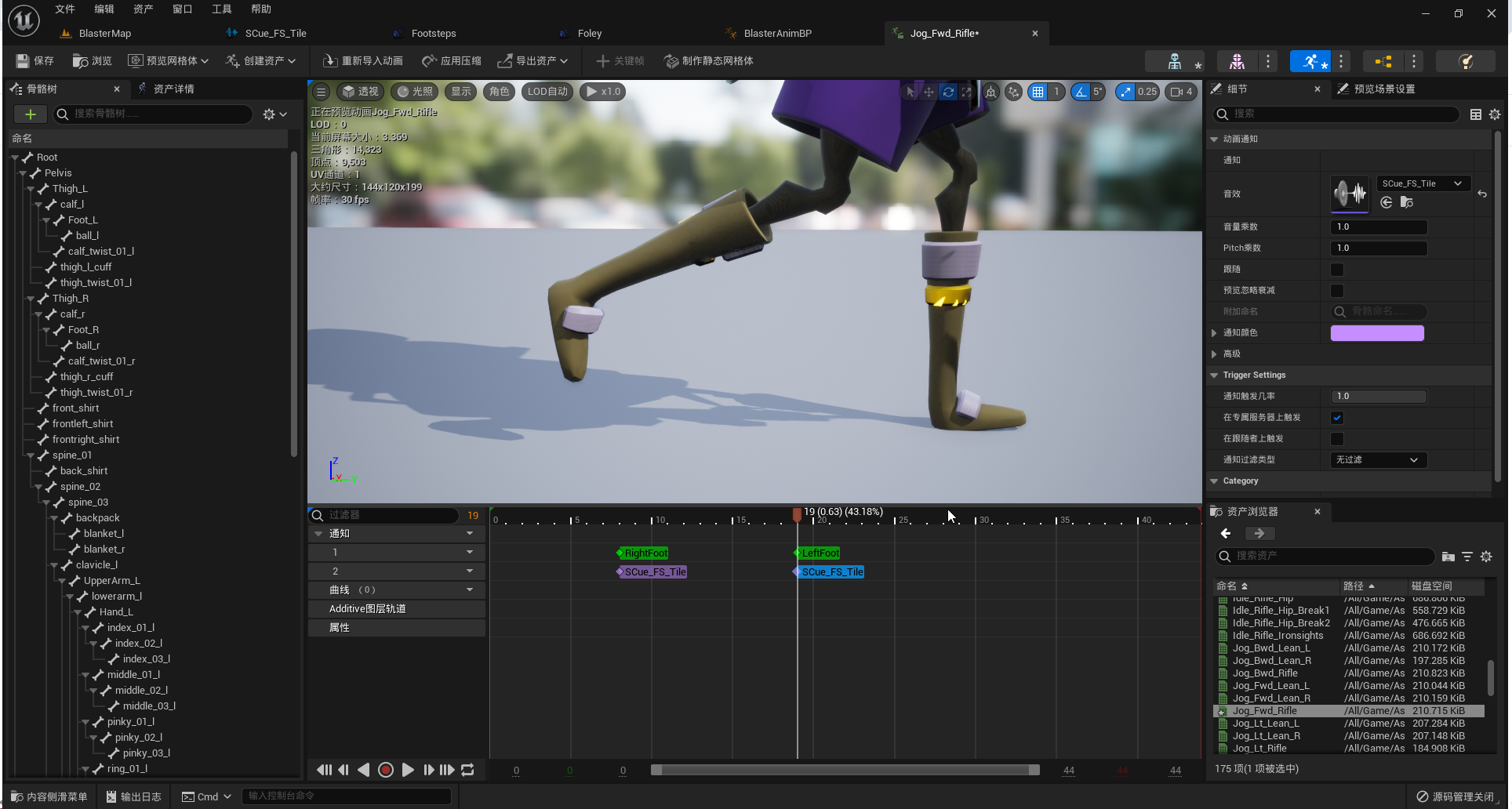Jump to the first frame button
1512x809 pixels.
coord(323,770)
